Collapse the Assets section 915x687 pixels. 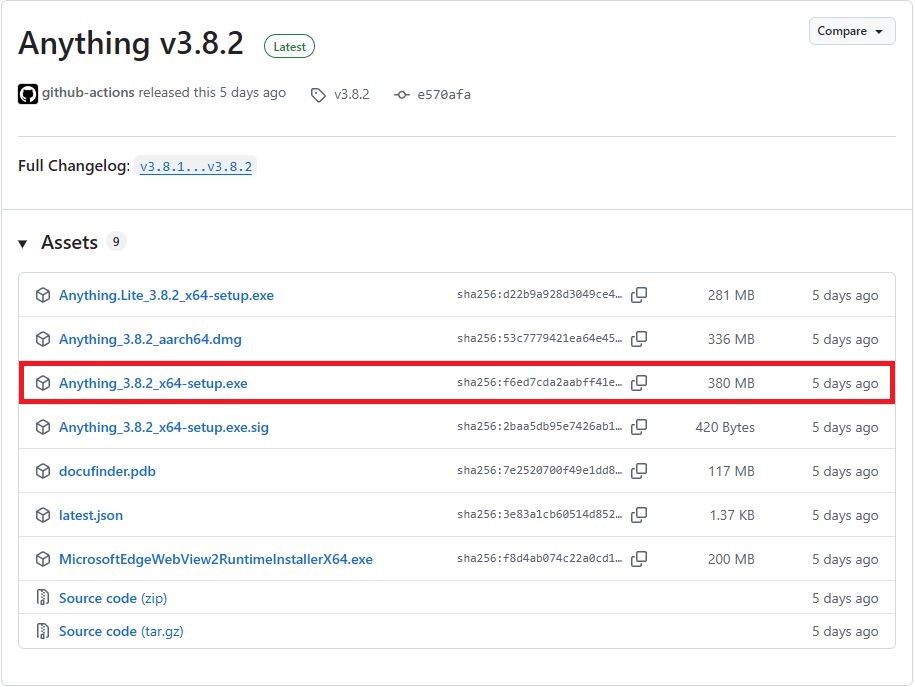point(23,243)
